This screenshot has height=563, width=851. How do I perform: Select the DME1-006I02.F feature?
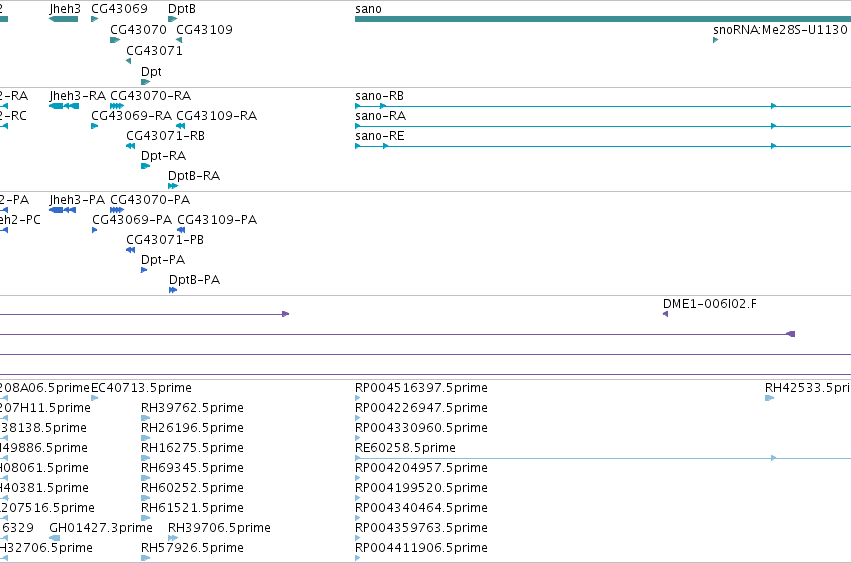(x=665, y=314)
